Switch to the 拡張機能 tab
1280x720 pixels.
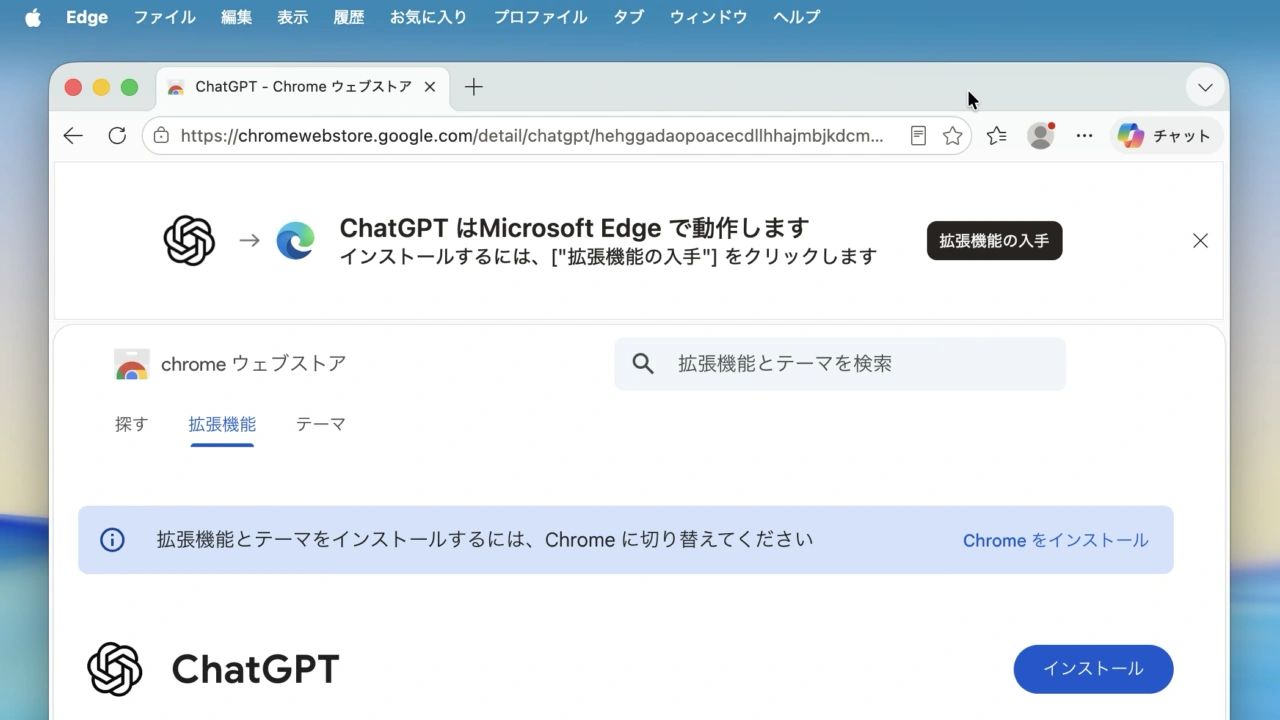click(222, 424)
